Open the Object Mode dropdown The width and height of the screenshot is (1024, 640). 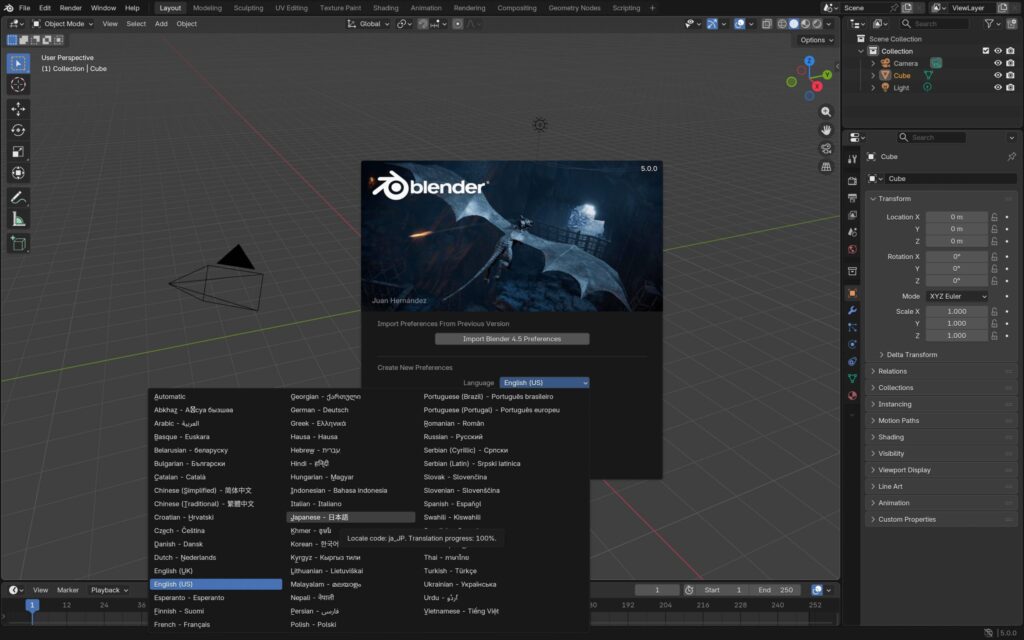[x=63, y=24]
